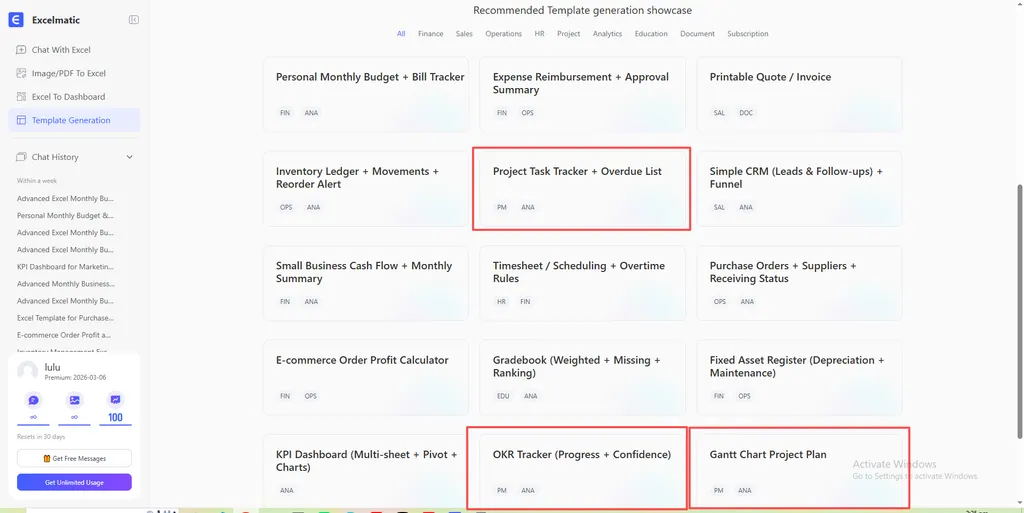1024x513 pixels.
Task: Click the Template Generation sidebar icon
Action: [22, 120]
